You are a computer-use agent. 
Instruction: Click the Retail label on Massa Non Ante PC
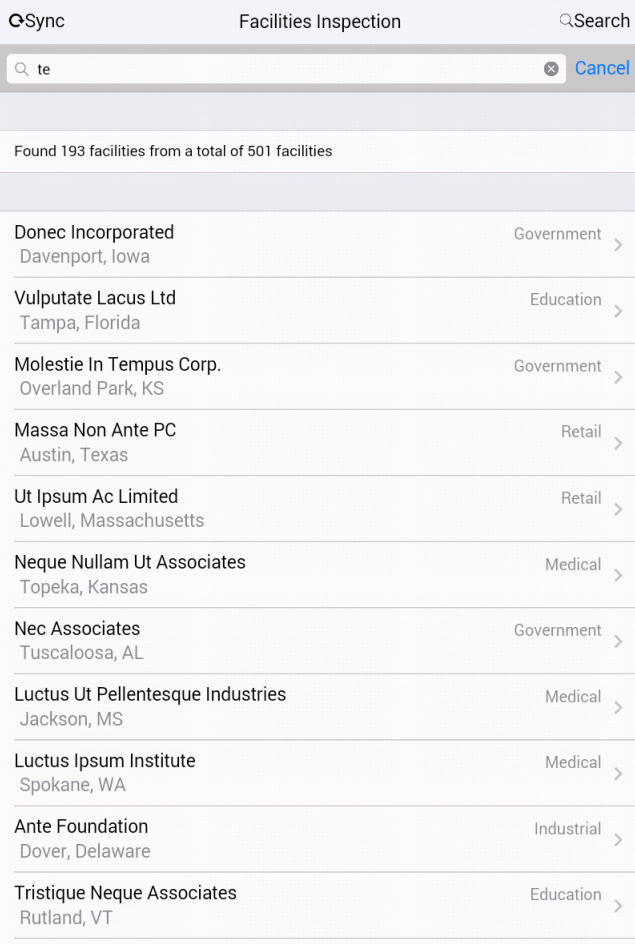pos(581,432)
